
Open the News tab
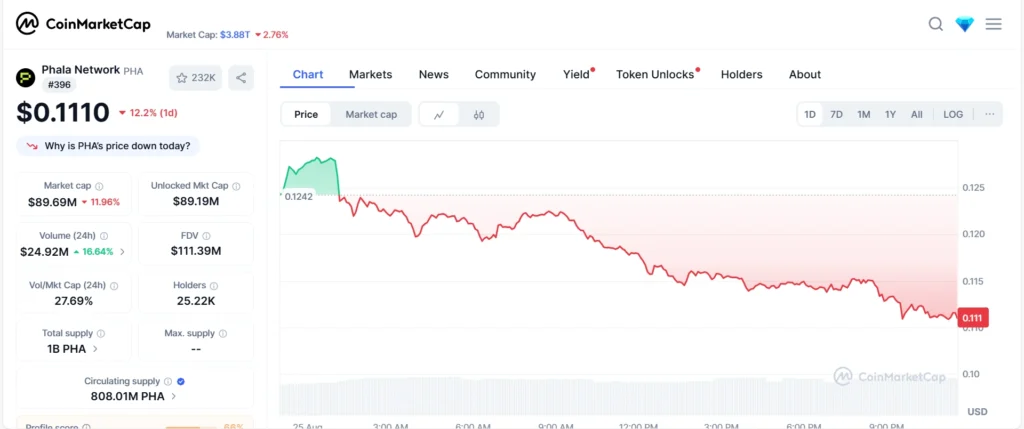(434, 74)
